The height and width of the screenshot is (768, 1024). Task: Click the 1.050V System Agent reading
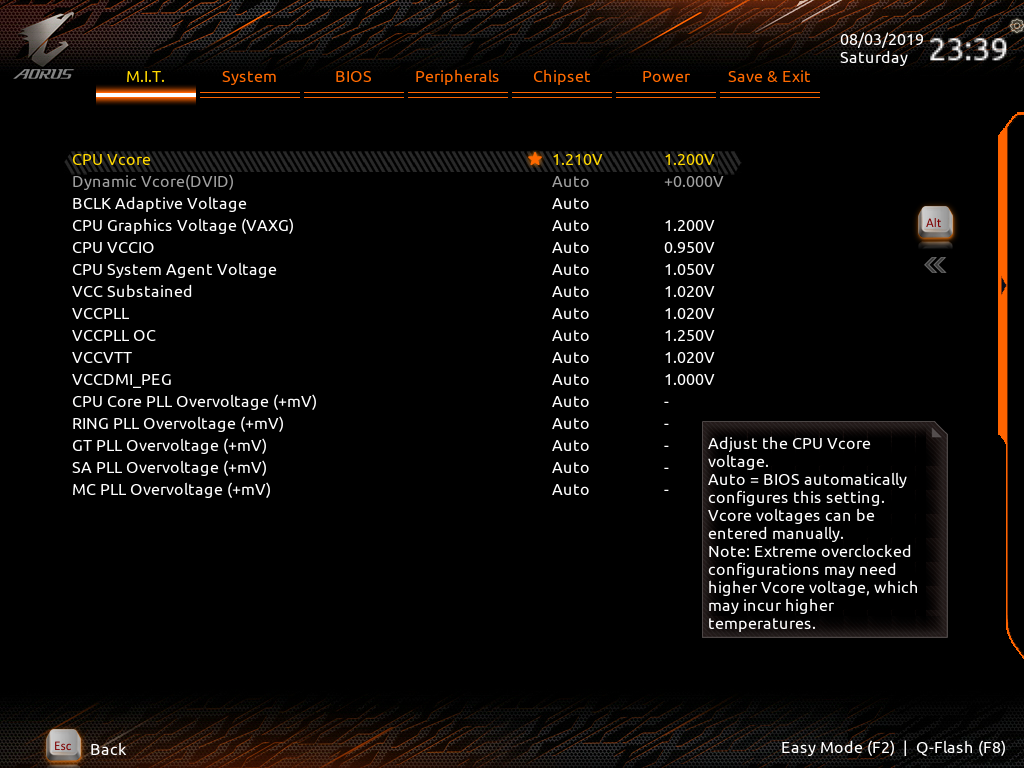(689, 270)
